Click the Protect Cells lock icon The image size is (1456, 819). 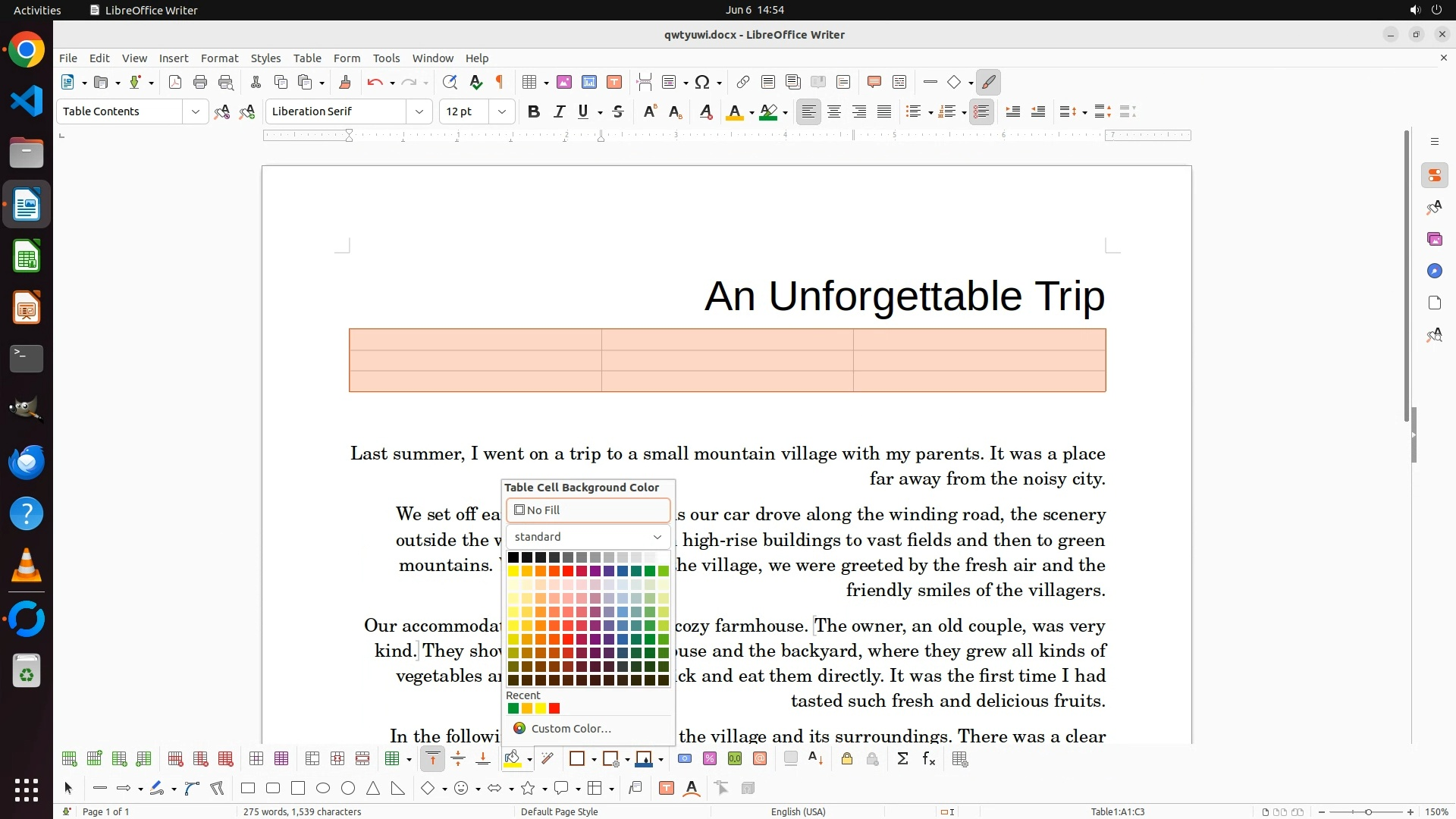click(x=847, y=759)
